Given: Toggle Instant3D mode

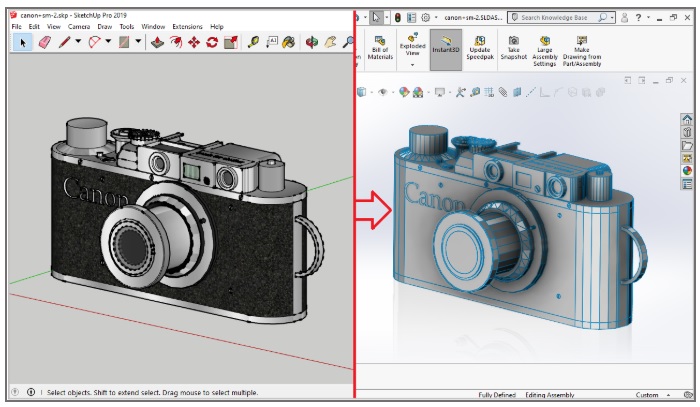Looking at the screenshot, I should (x=446, y=50).
